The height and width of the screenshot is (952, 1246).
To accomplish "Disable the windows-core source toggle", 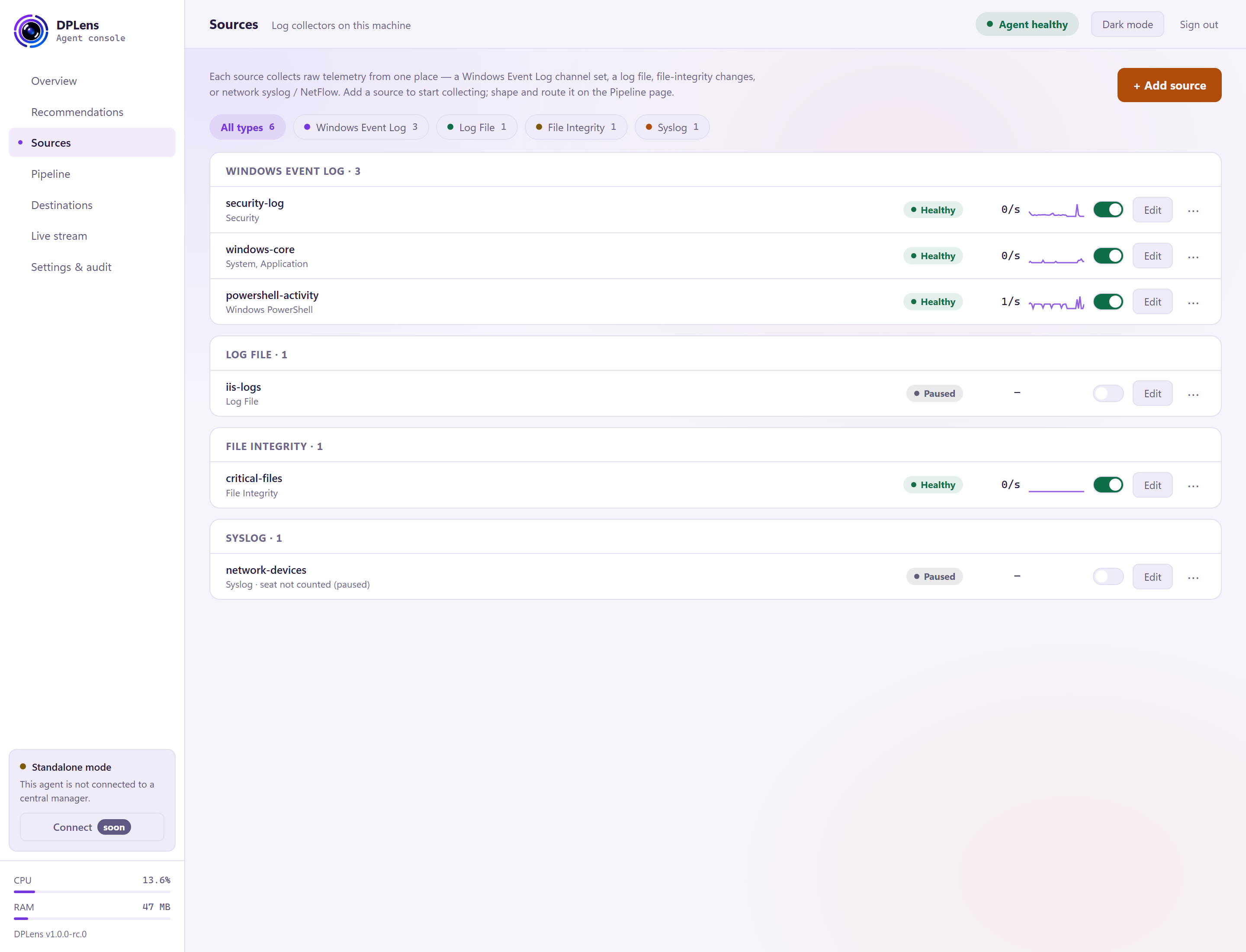I will (x=1108, y=256).
